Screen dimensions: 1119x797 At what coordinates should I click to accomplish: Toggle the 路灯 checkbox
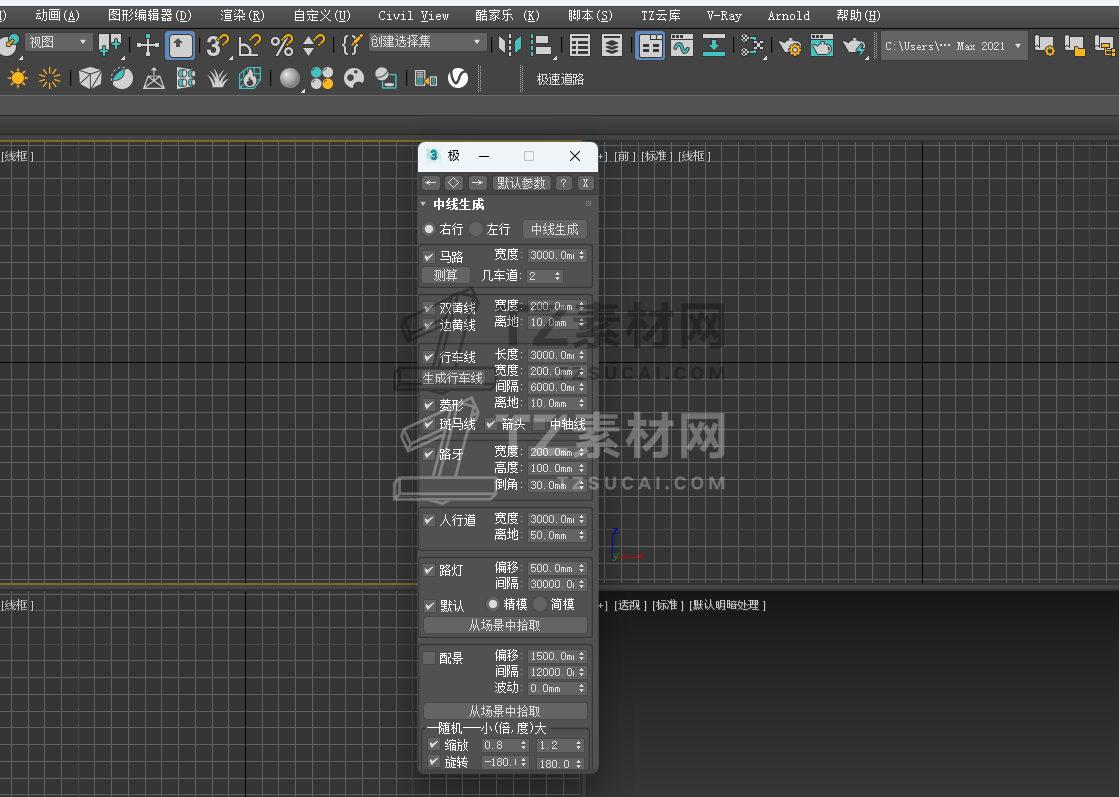pos(429,570)
